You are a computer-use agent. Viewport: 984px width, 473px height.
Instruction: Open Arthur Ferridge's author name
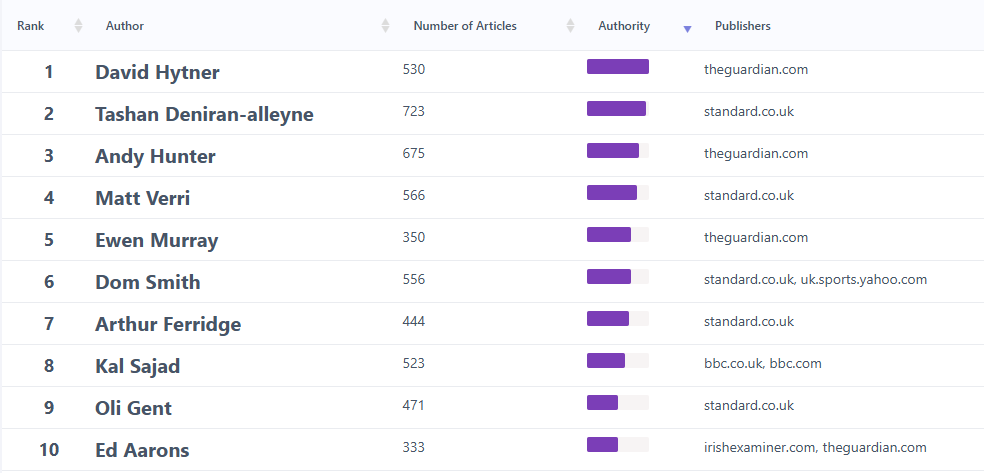click(x=168, y=324)
